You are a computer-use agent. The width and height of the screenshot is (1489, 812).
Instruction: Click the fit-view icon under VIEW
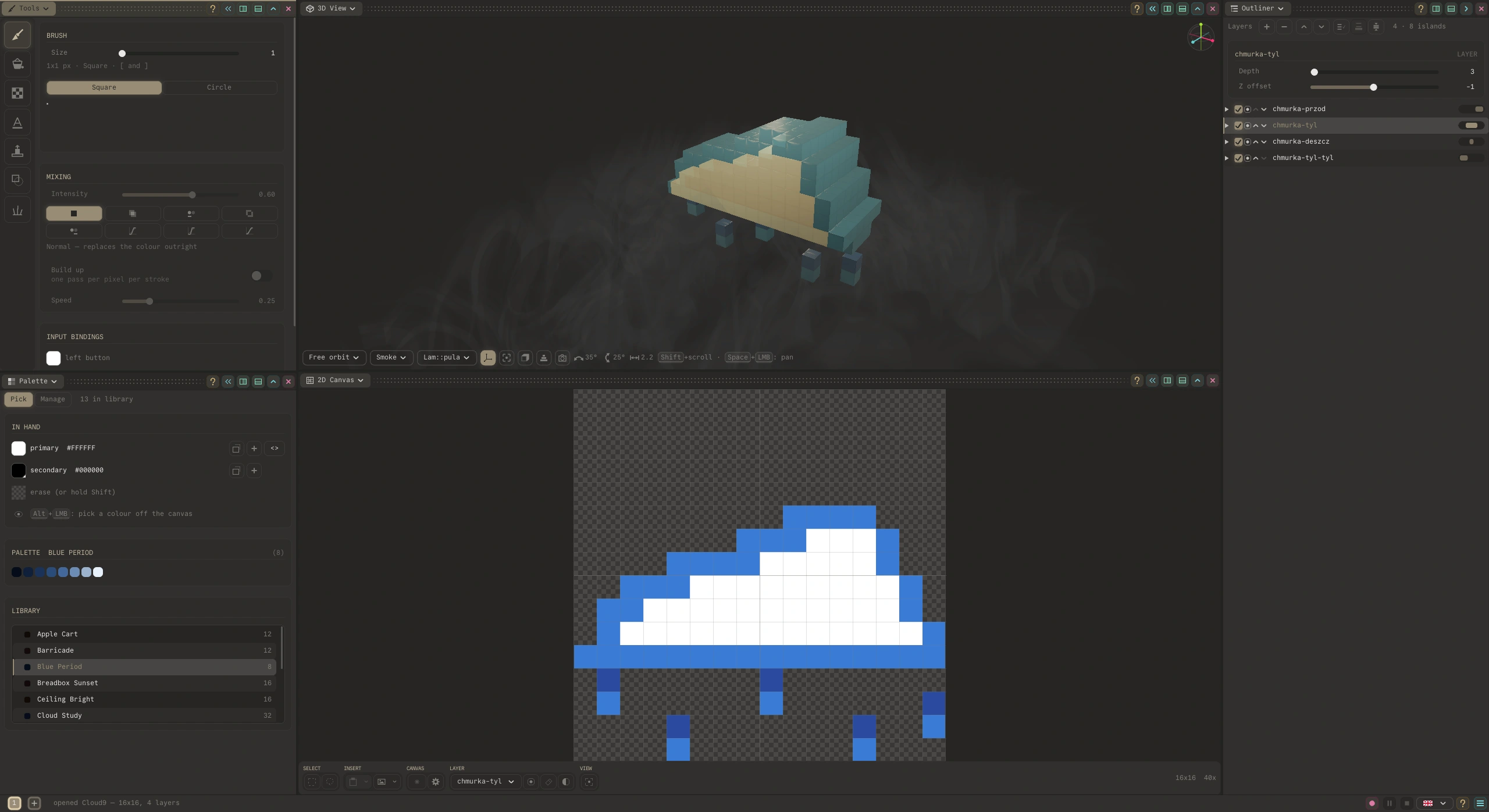pos(589,782)
